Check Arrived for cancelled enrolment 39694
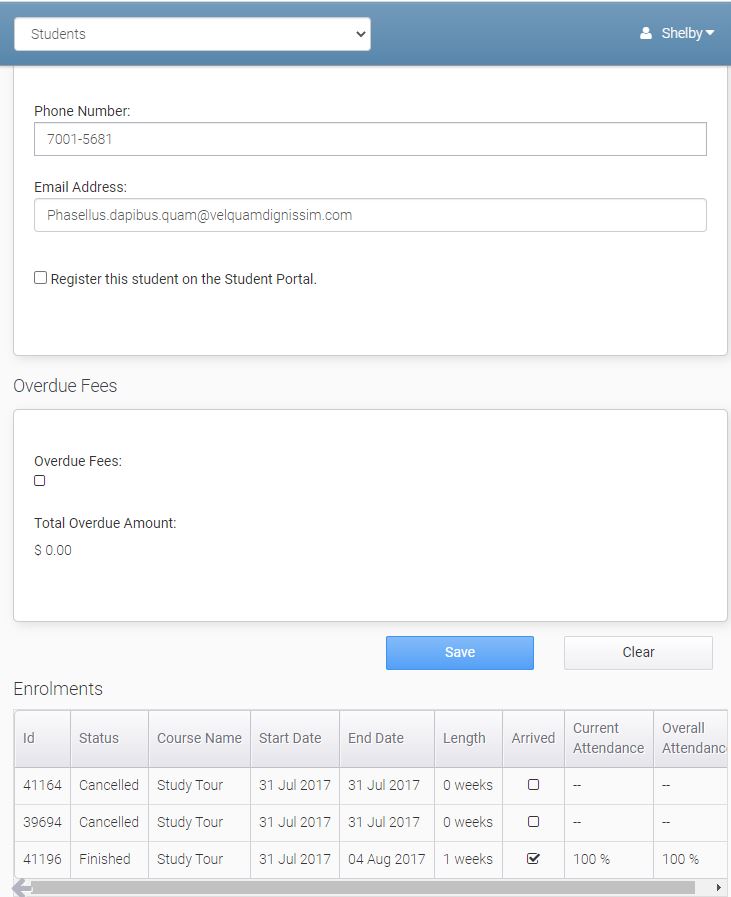The image size is (731, 897). [x=533, y=822]
